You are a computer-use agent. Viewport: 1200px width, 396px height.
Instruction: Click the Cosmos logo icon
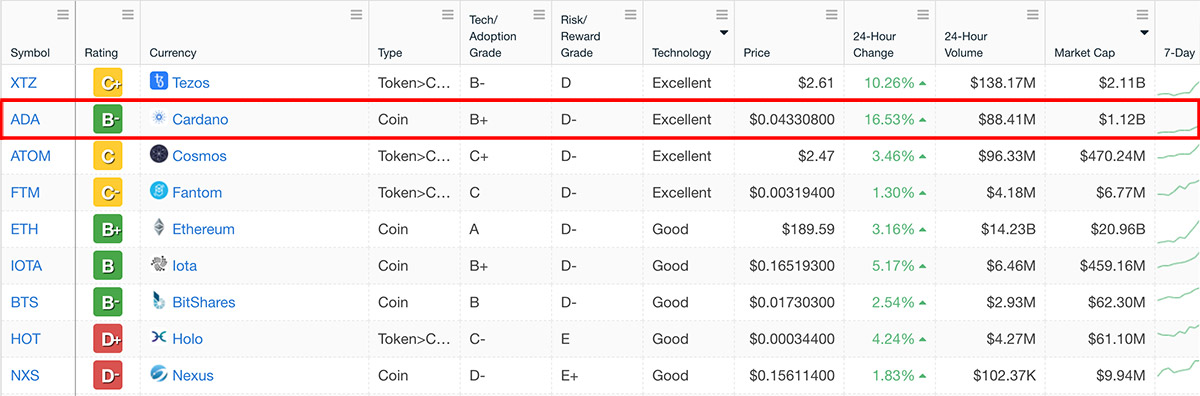pyautogui.click(x=158, y=155)
